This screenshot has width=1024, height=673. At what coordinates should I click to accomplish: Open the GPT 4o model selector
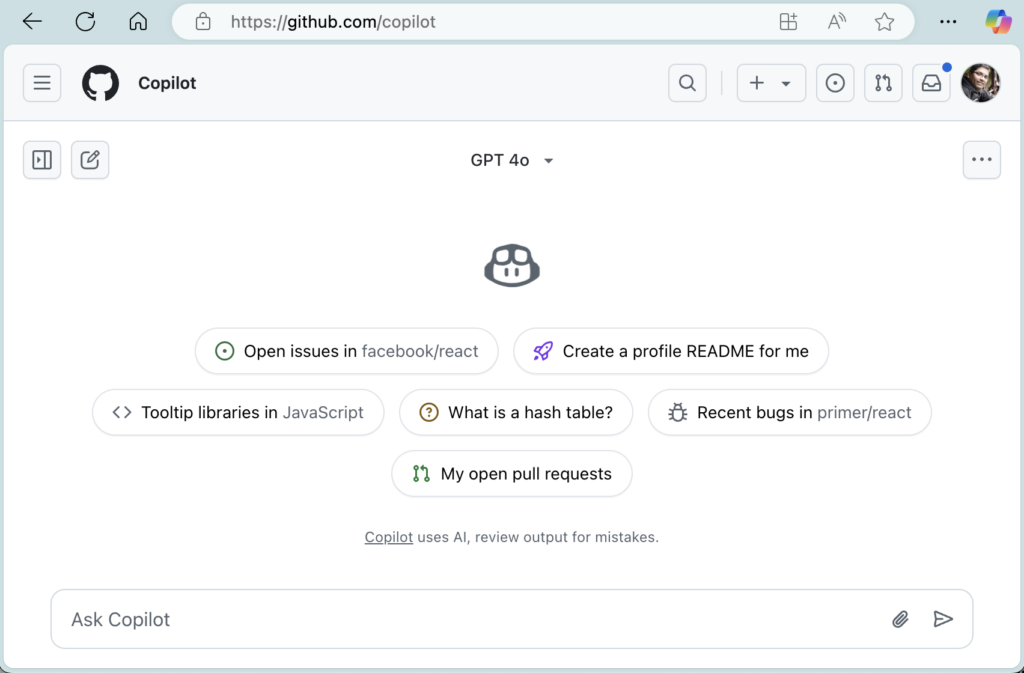511,160
